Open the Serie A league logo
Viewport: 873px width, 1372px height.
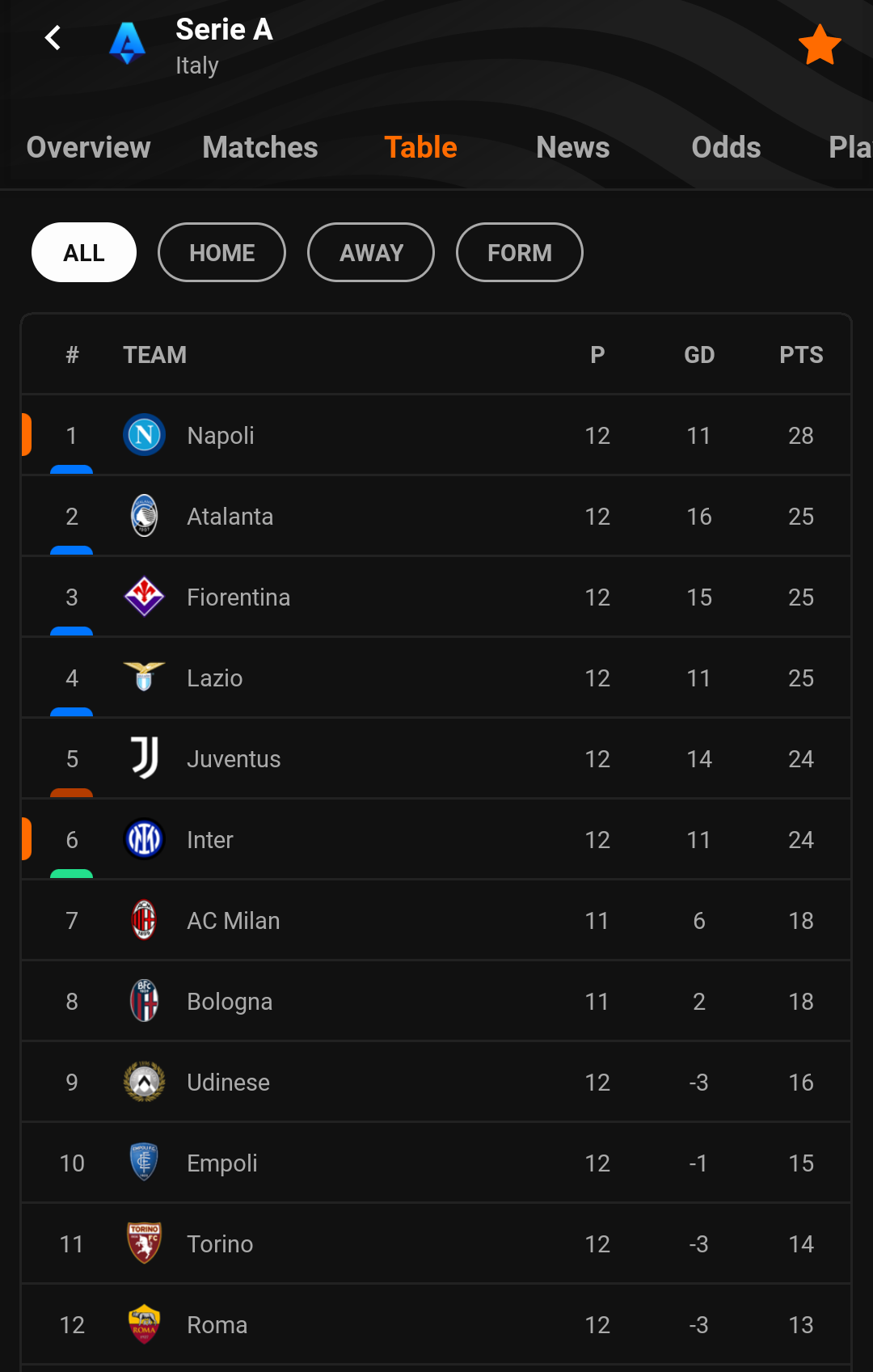[x=127, y=43]
